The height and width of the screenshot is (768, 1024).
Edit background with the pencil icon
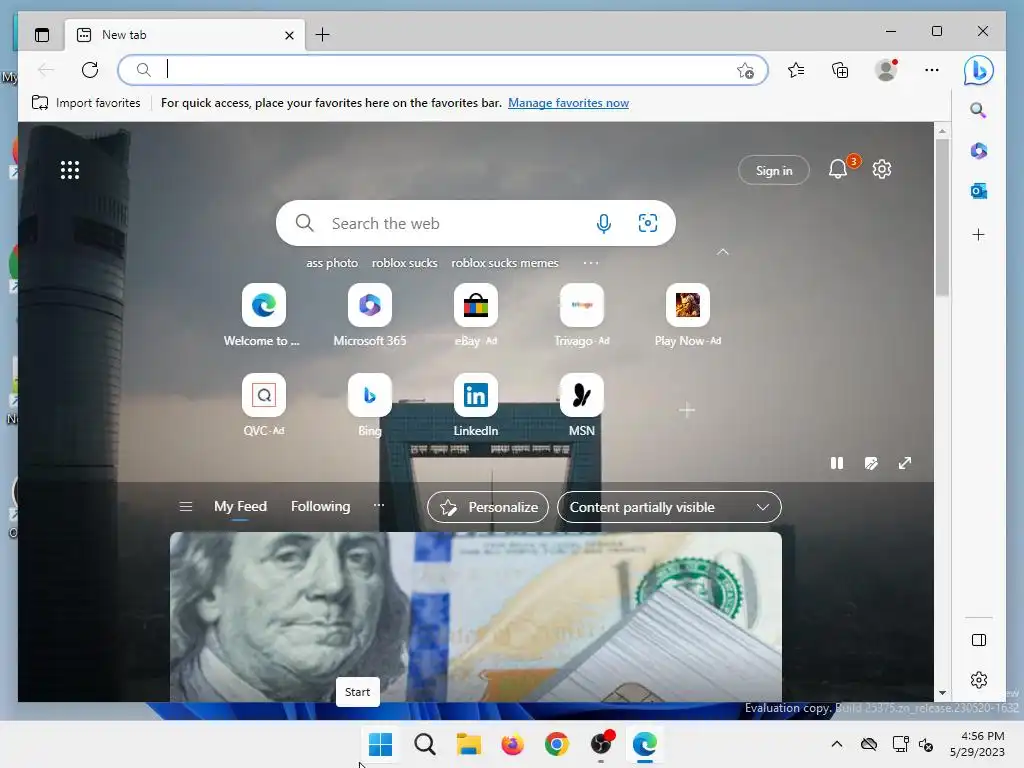pos(871,463)
